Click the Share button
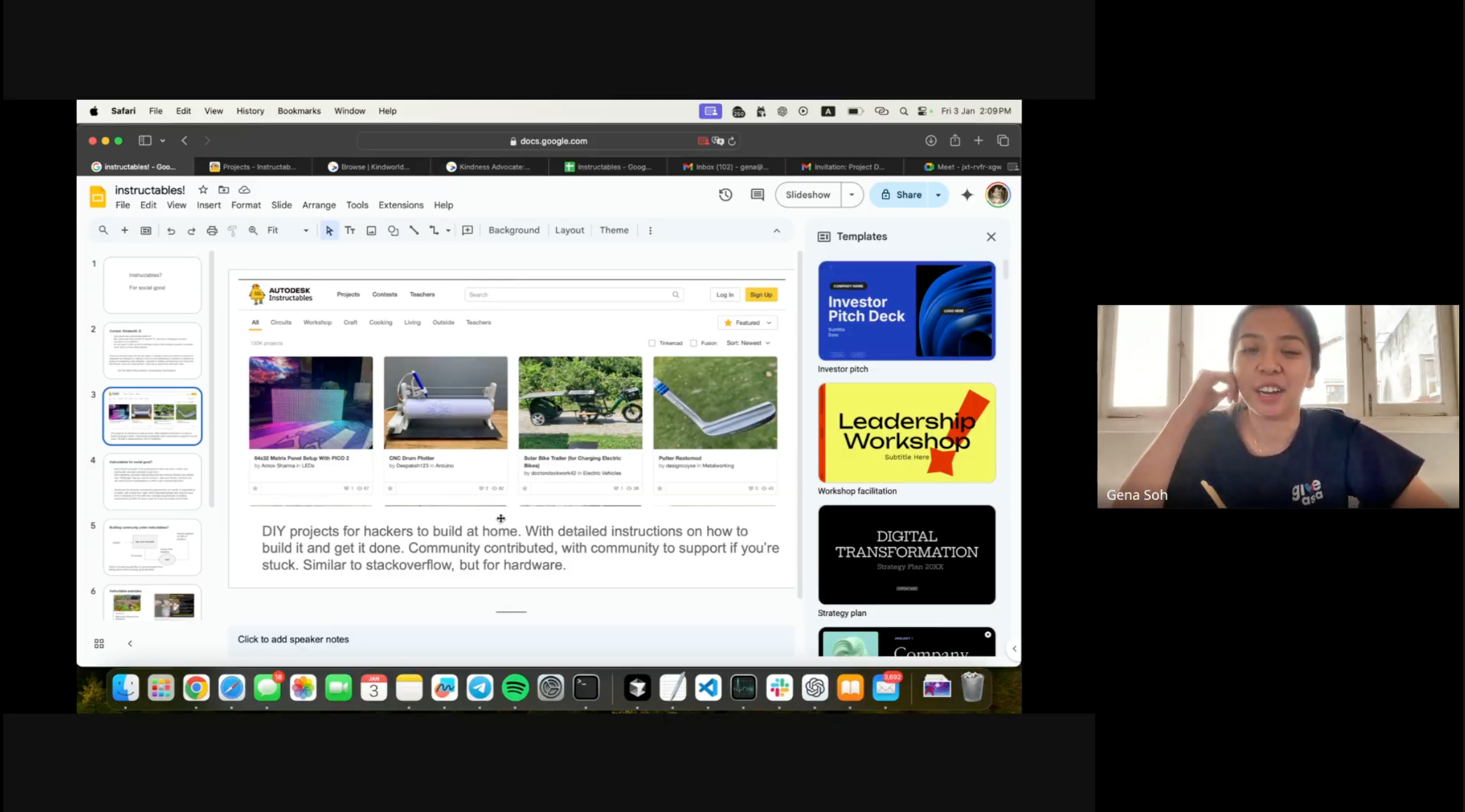The width and height of the screenshot is (1465, 812). [x=901, y=195]
